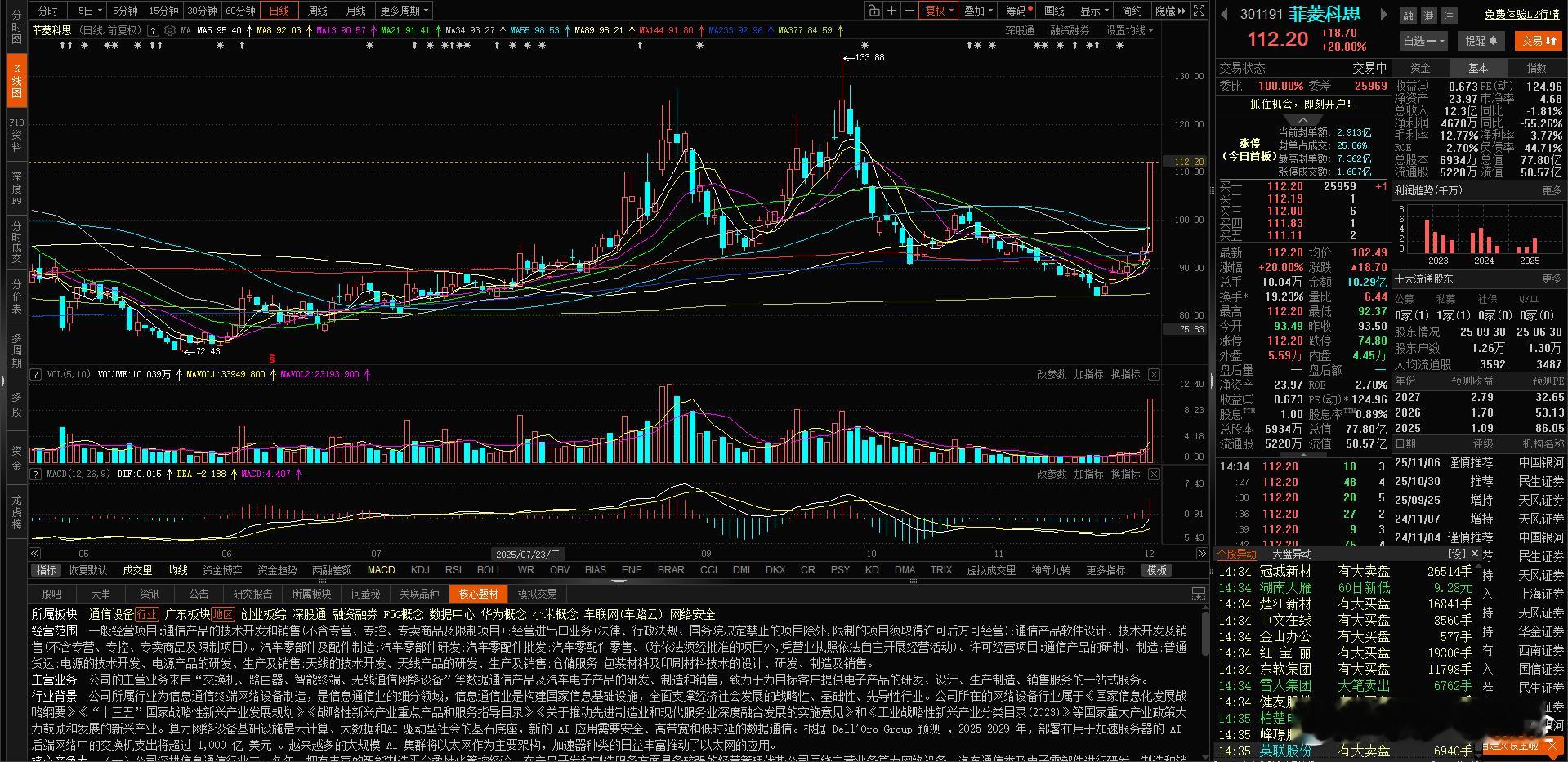Click the orange 交易 trade button

pyautogui.click(x=1539, y=41)
